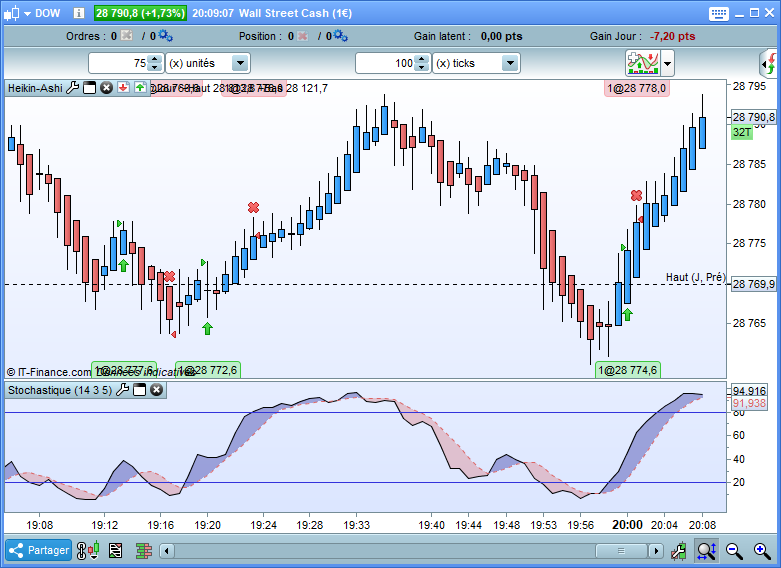Open the order book bars icon
The height and width of the screenshot is (568, 781).
click(x=144, y=551)
